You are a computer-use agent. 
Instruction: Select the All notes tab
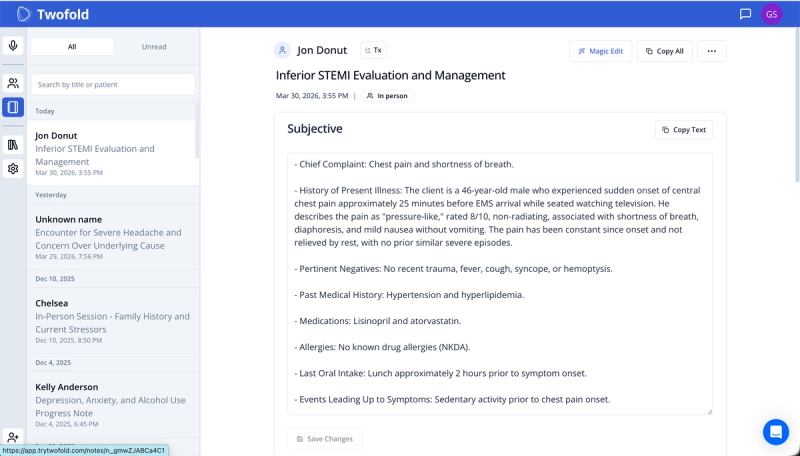point(72,47)
